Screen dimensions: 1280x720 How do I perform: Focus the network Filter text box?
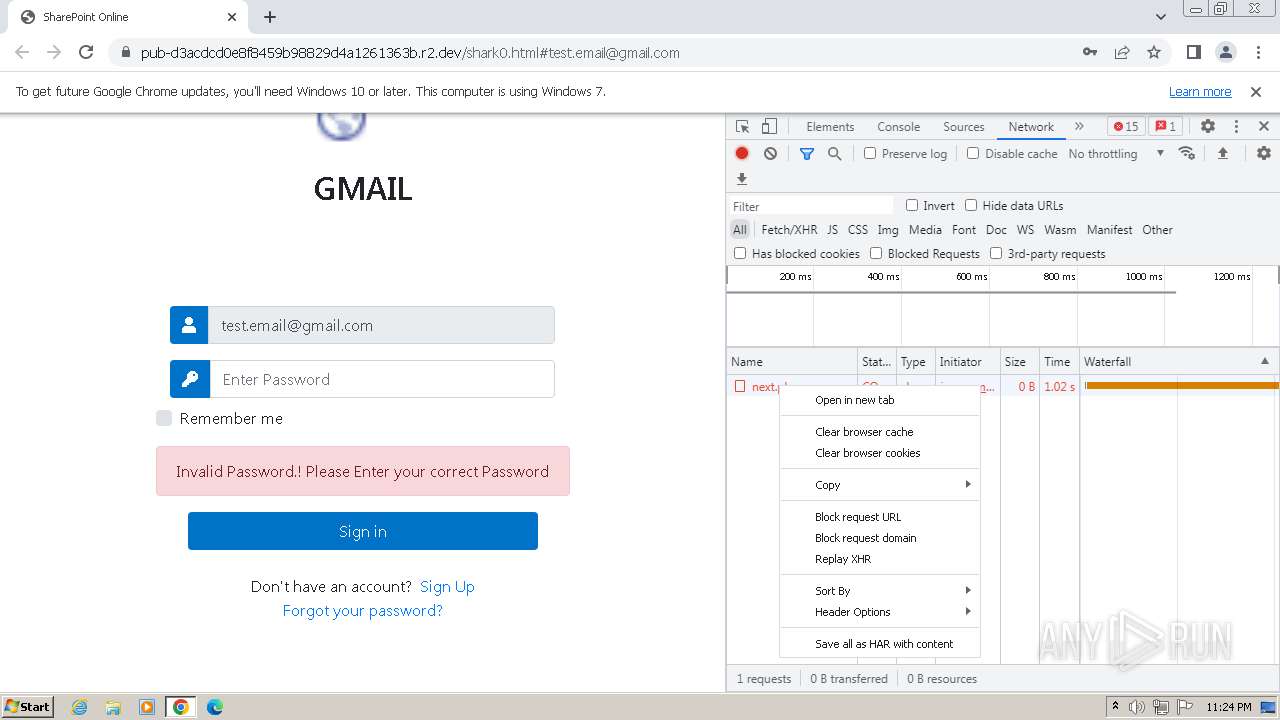(x=811, y=206)
